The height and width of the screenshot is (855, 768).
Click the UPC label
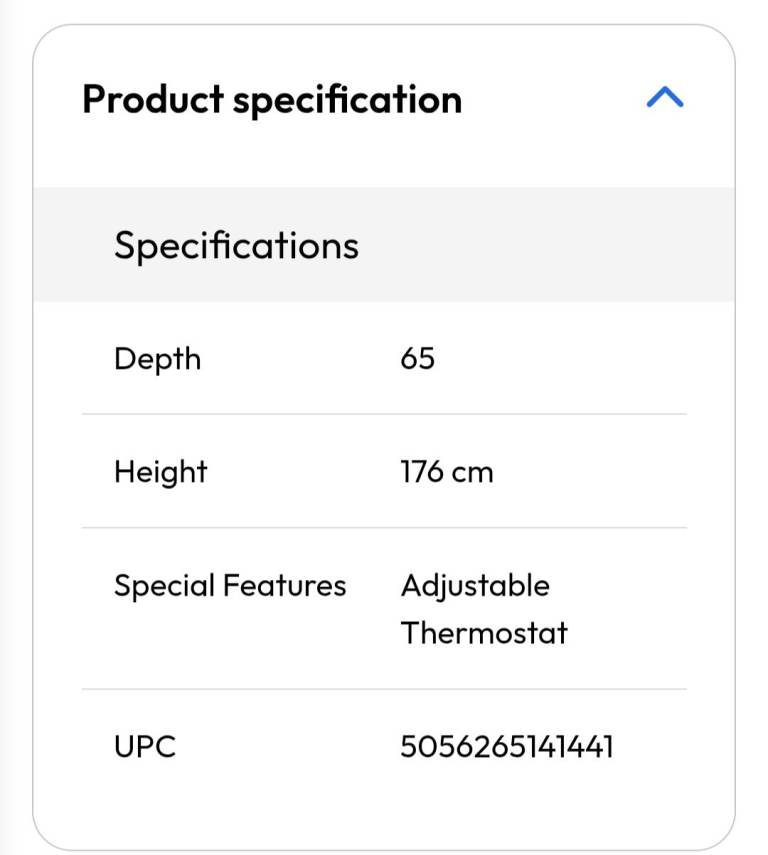[144, 746]
